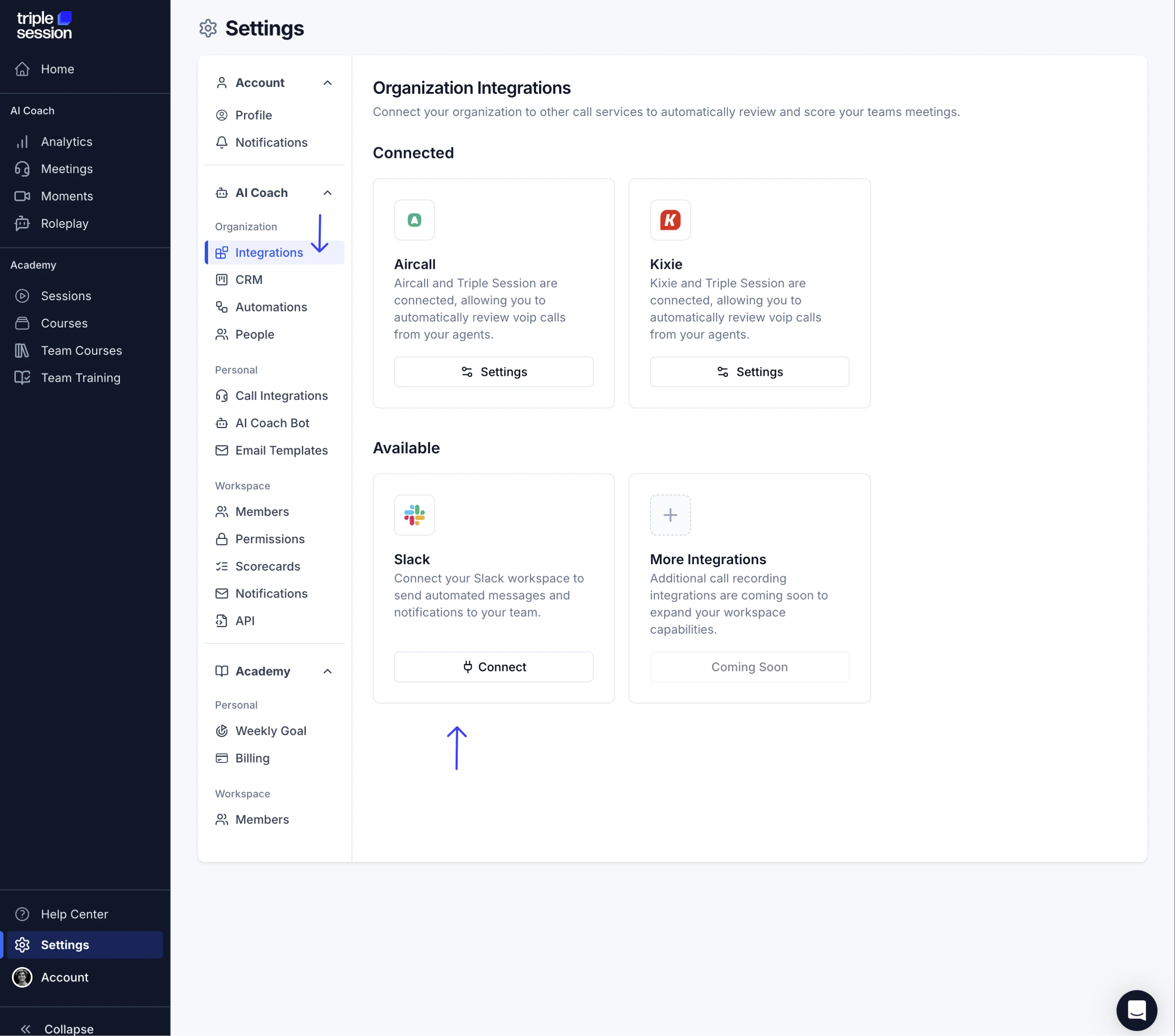Image resolution: width=1175 pixels, height=1036 pixels.
Task: Open Email Templates settings
Action: (x=275, y=451)
